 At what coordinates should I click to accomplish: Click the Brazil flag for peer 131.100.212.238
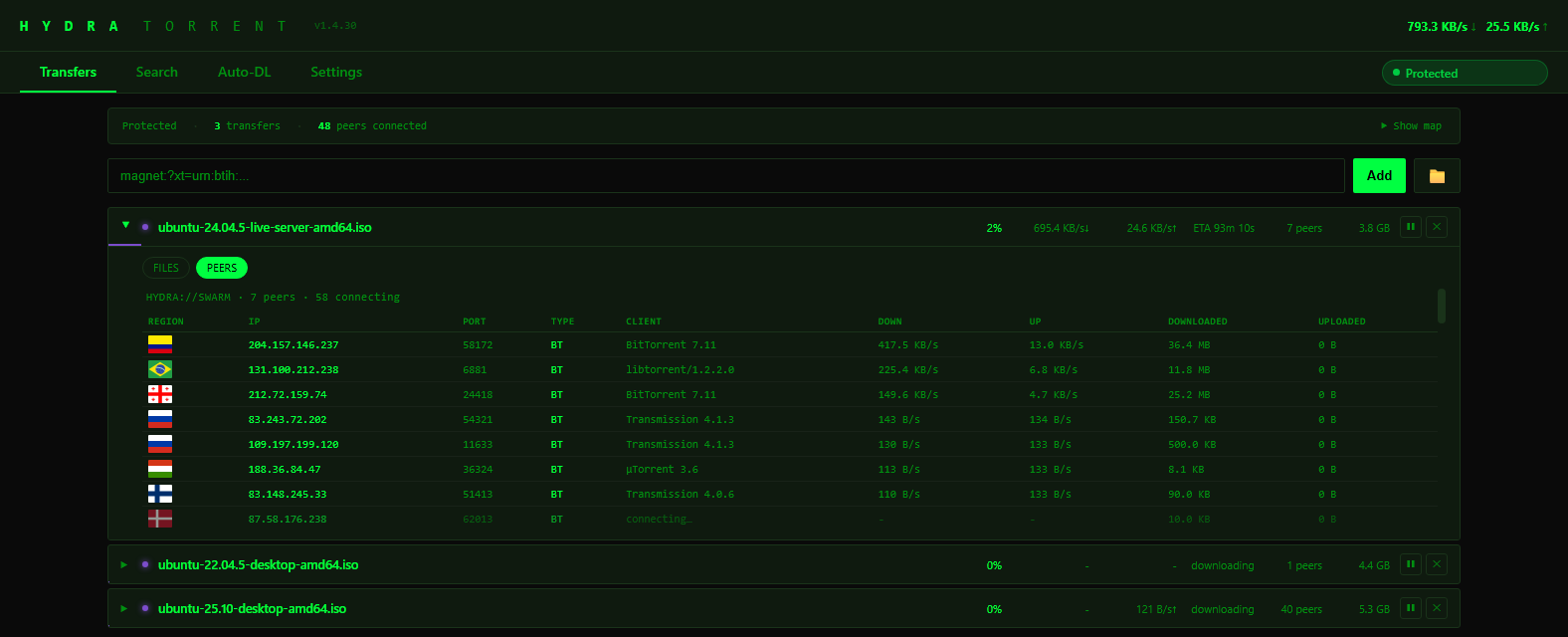(x=160, y=369)
